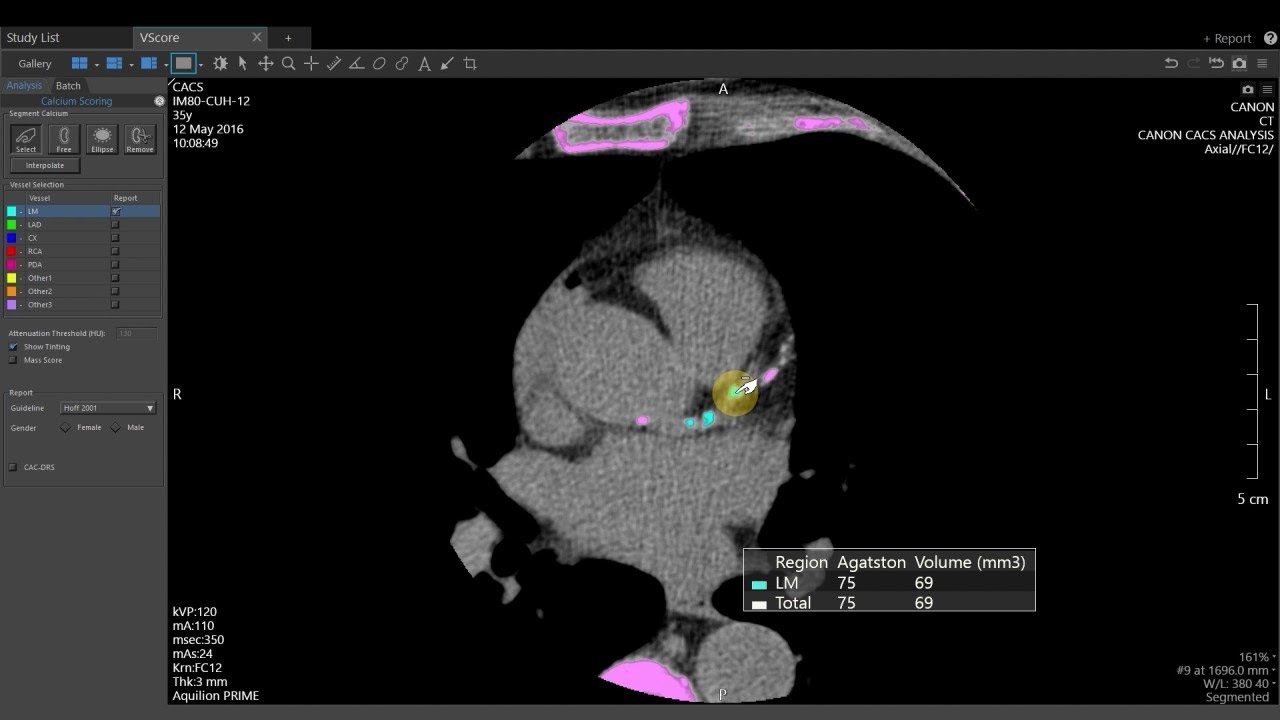Select the Segment Calcium Select tool
The height and width of the screenshot is (720, 1280).
tap(26, 139)
